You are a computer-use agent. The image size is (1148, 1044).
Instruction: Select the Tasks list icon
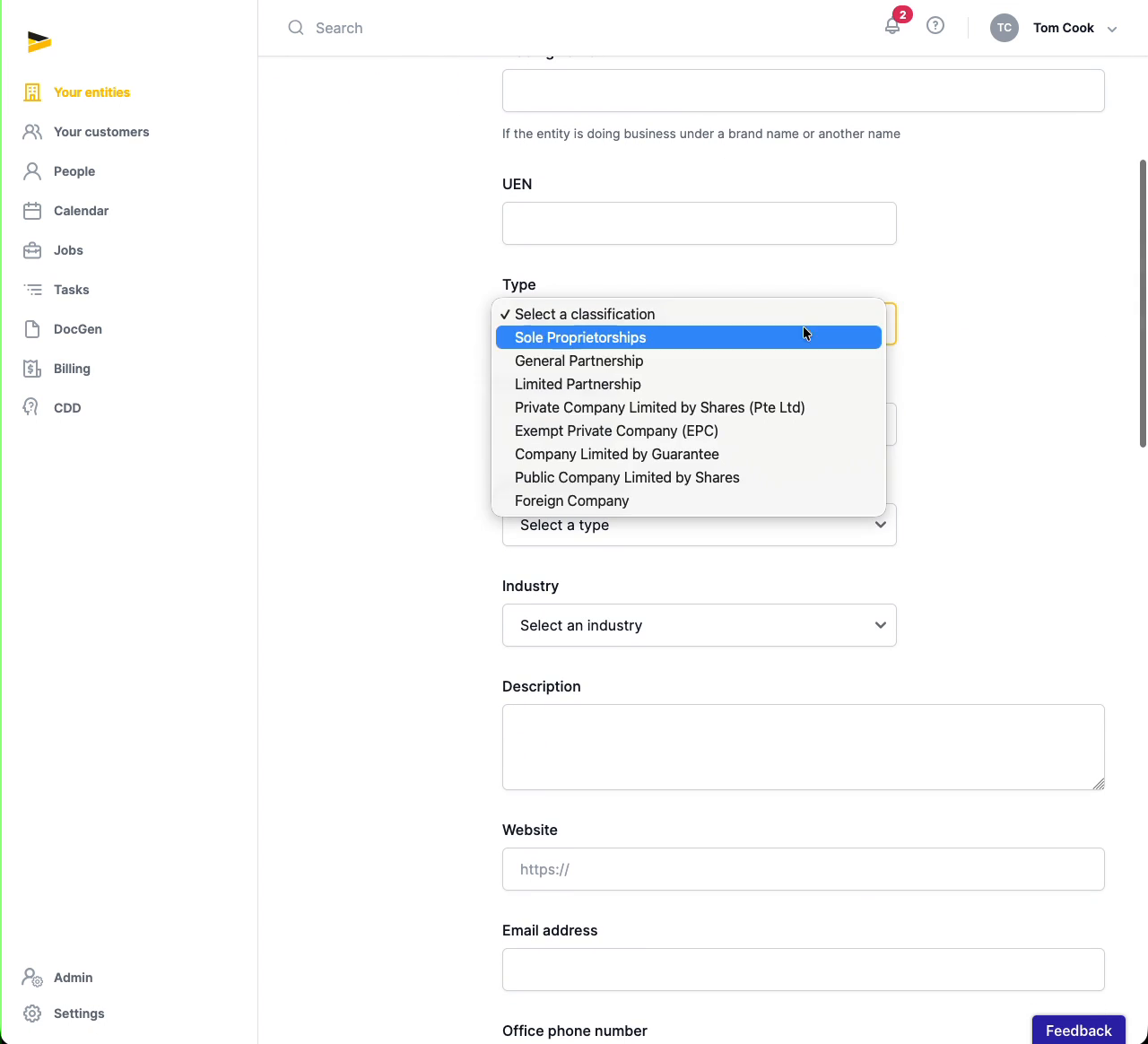tap(32, 290)
